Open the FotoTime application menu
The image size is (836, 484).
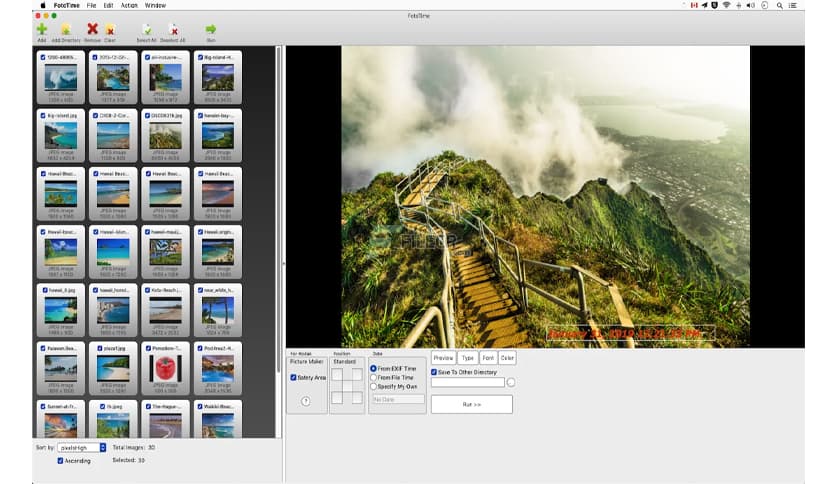point(66,5)
